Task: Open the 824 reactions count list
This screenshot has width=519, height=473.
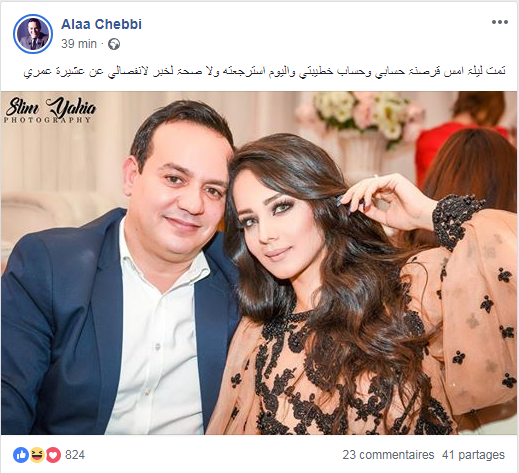Action: [75, 455]
